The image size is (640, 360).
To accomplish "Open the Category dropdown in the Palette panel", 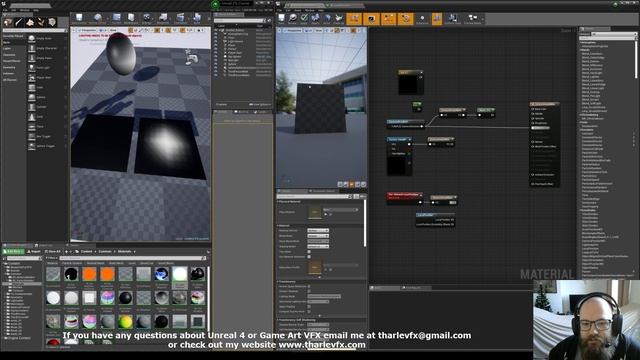I will 613,34.
